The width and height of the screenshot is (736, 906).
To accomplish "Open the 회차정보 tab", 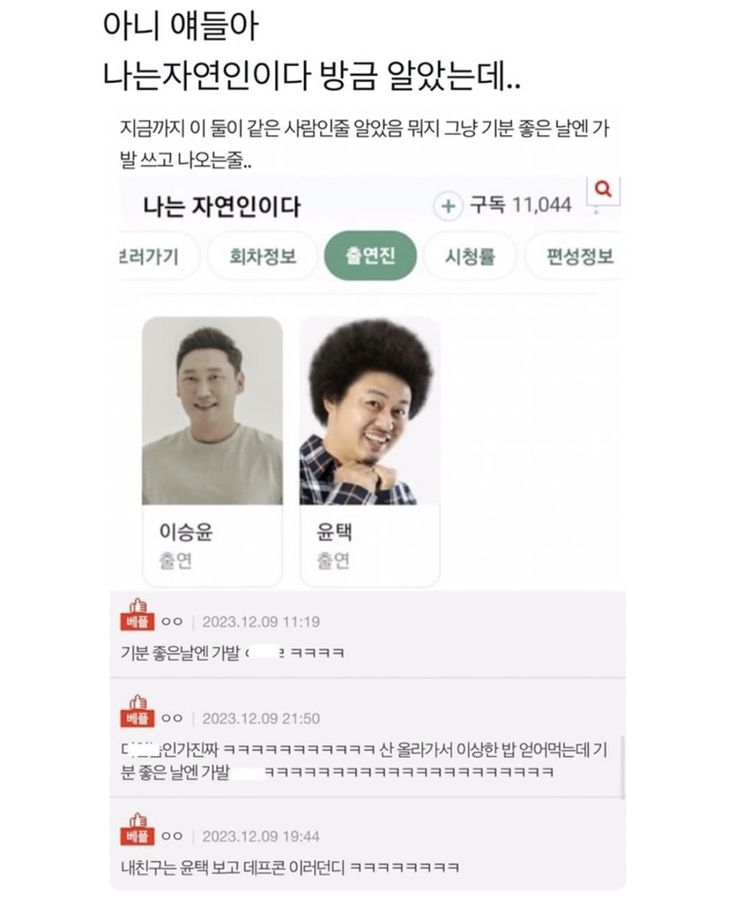I will point(263,256).
